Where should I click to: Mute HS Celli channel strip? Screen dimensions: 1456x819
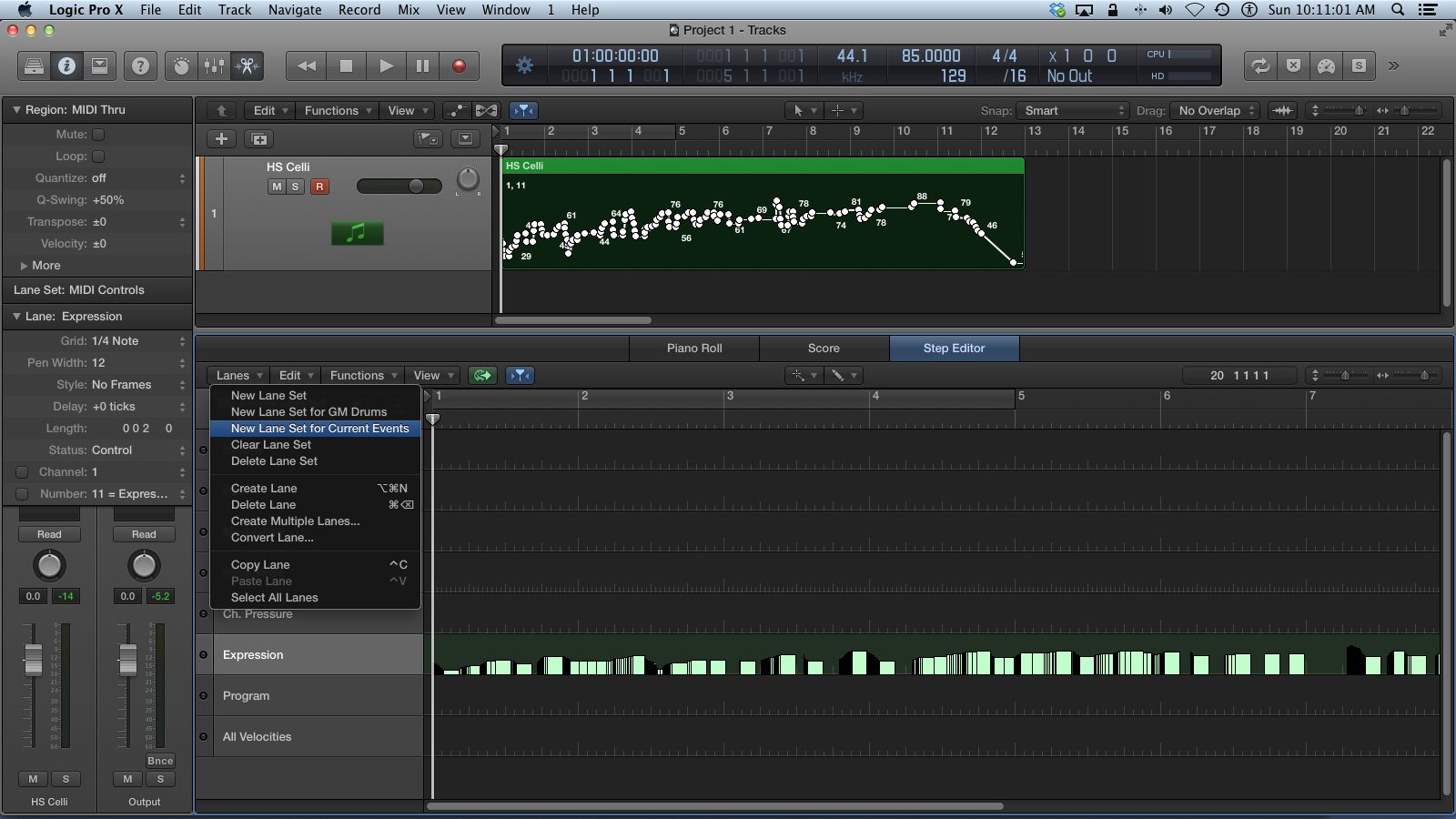(33, 779)
